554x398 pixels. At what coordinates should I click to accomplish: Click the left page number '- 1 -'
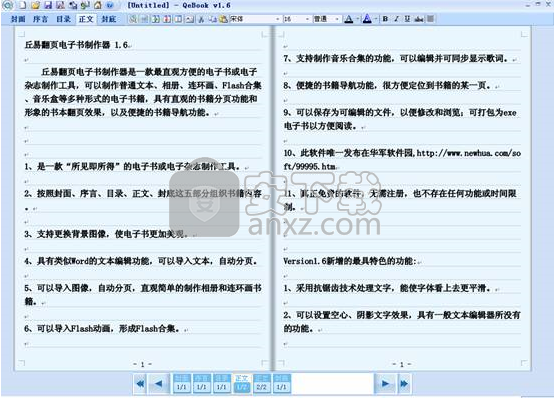pyautogui.click(x=142, y=364)
